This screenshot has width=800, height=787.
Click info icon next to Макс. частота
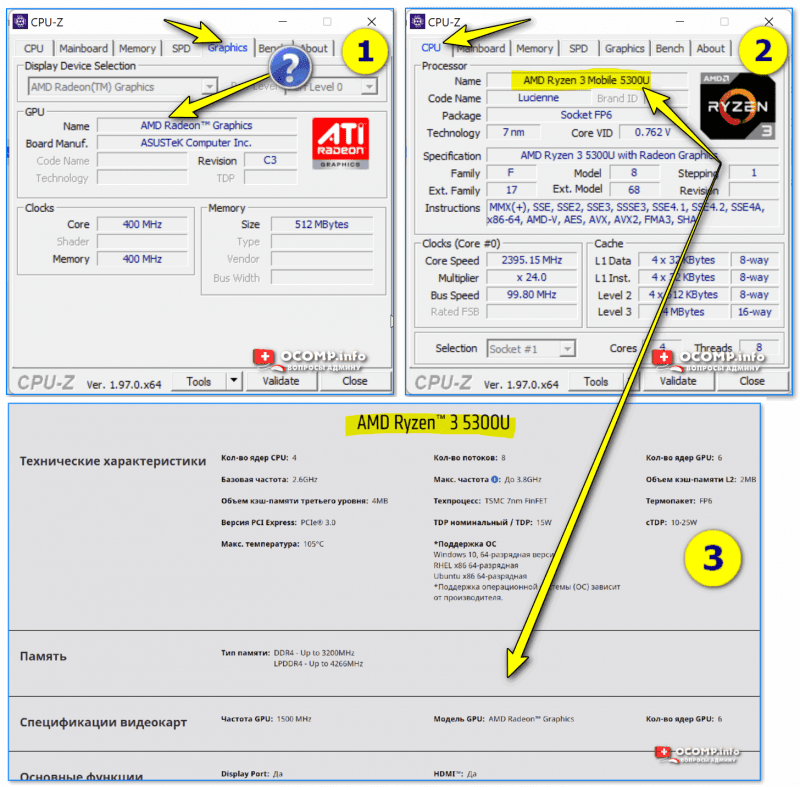pyautogui.click(x=494, y=479)
